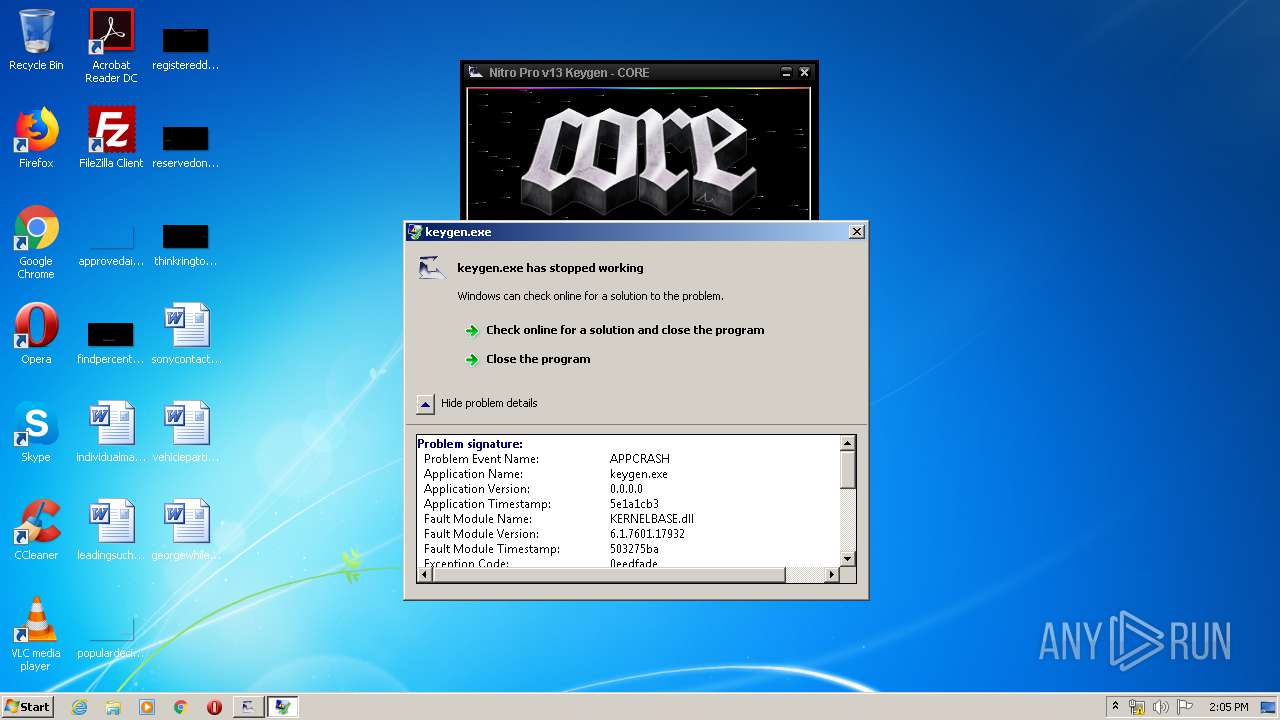Select the georgewhite... Word document

click(187, 530)
